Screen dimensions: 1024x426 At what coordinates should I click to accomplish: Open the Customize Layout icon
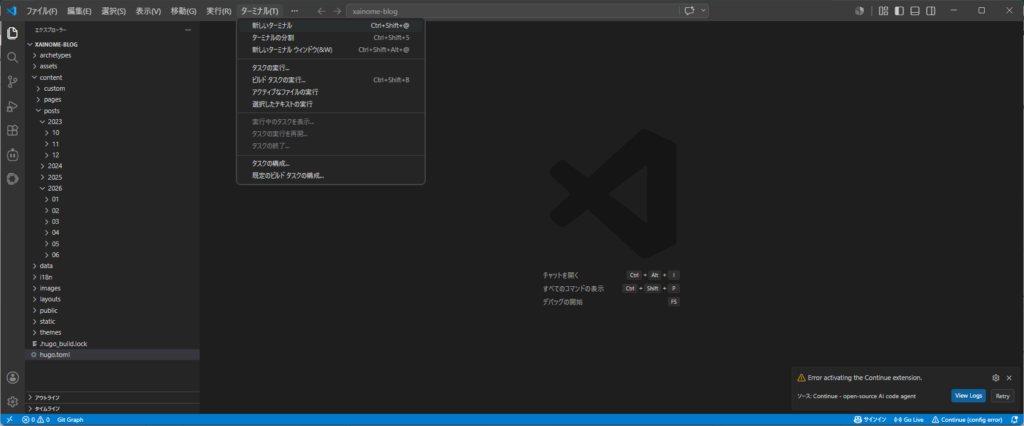(883, 10)
